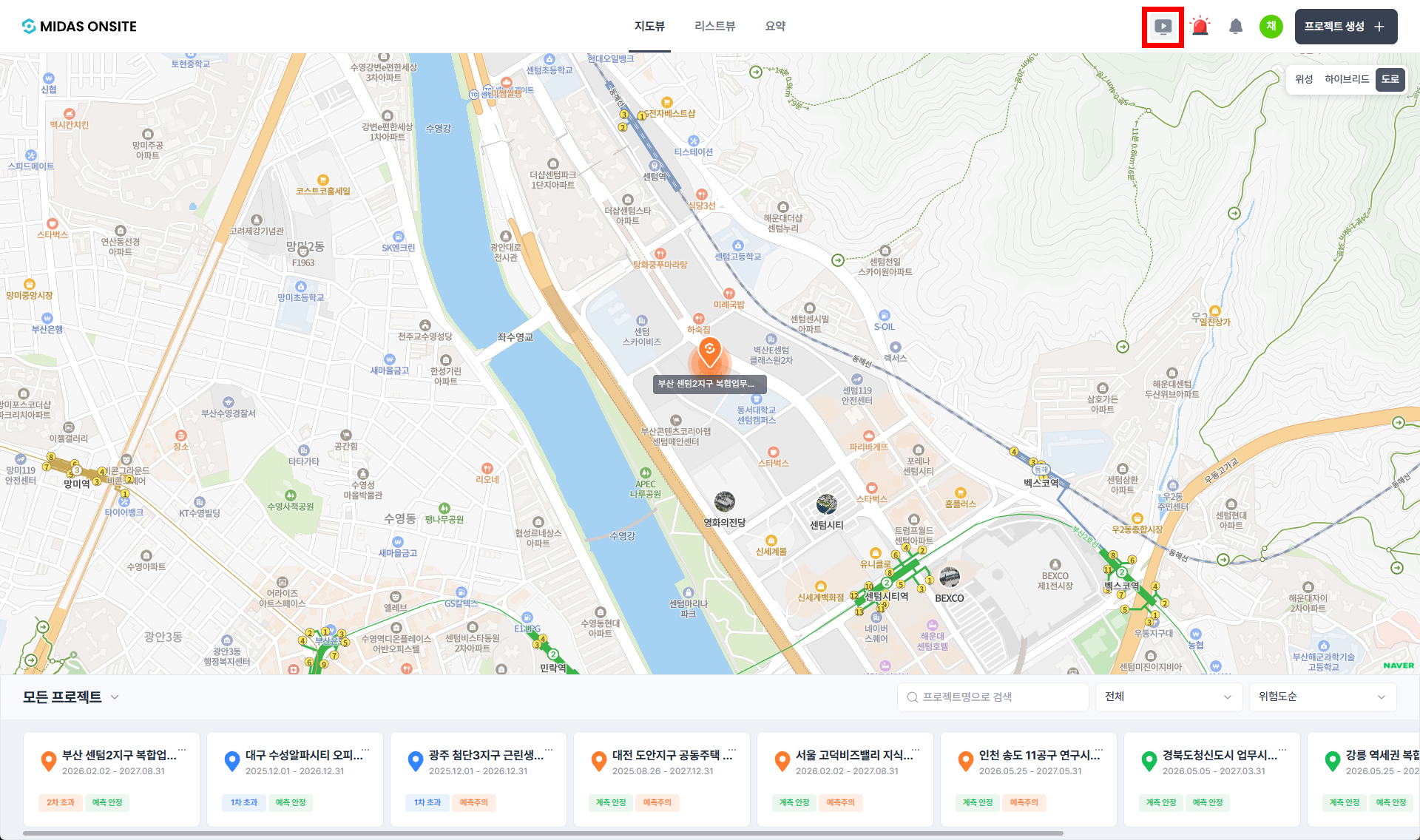Click the search magnifier icon in project search
Screen dimensions: 1420x840
912,697
